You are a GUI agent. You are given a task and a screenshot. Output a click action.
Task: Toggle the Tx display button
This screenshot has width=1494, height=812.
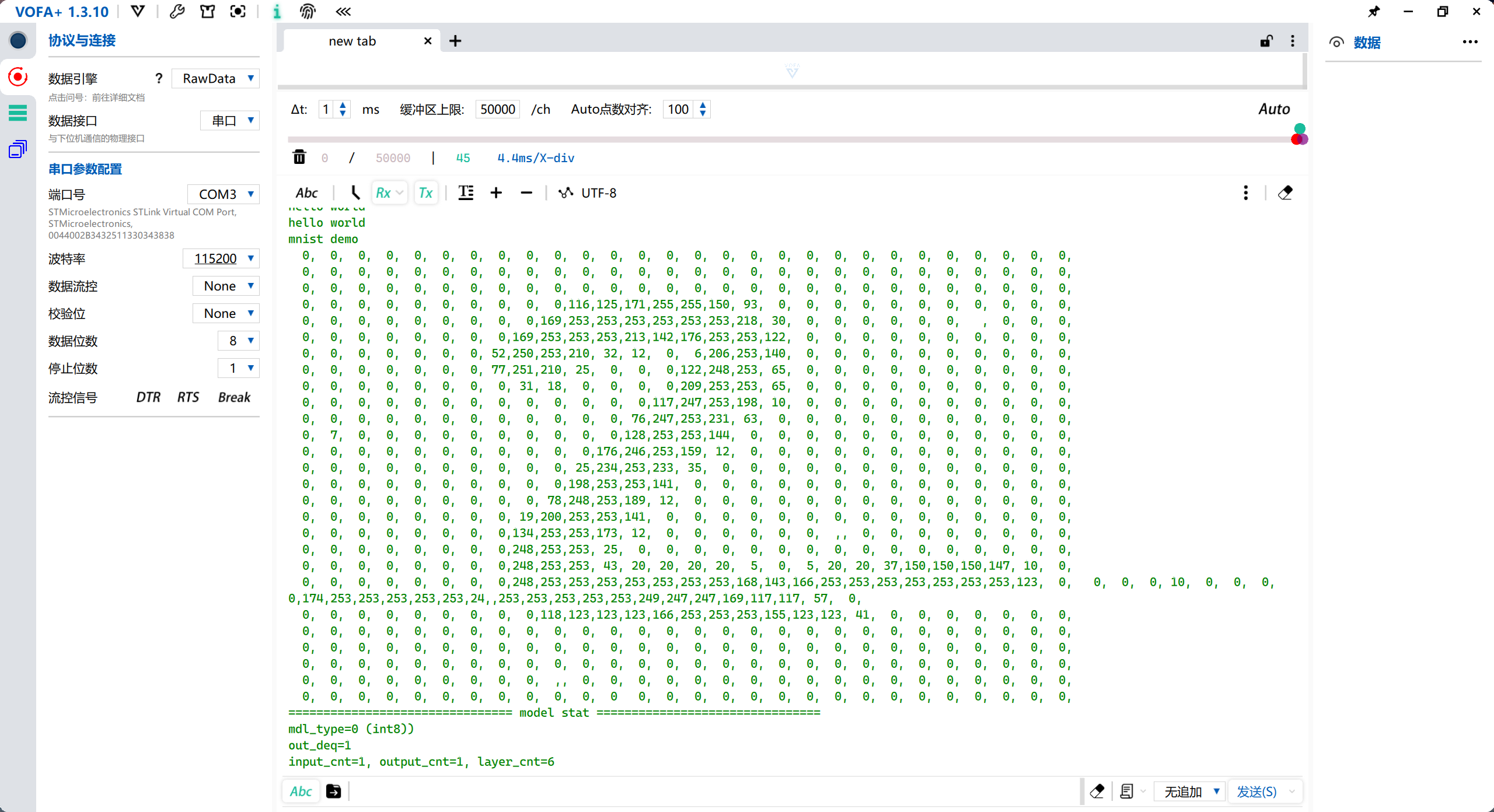(x=425, y=193)
